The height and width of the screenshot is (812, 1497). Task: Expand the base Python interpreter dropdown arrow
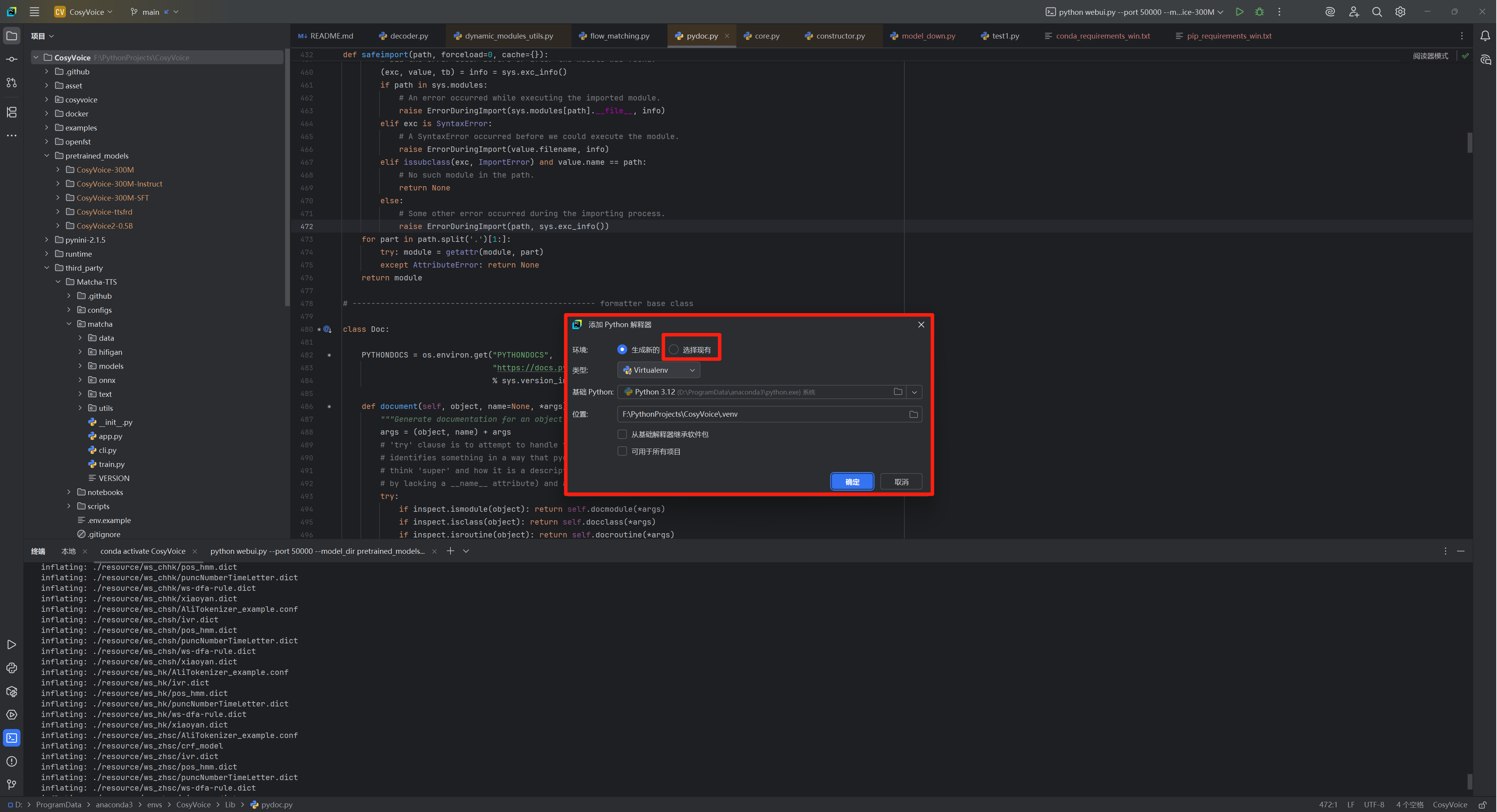click(914, 392)
